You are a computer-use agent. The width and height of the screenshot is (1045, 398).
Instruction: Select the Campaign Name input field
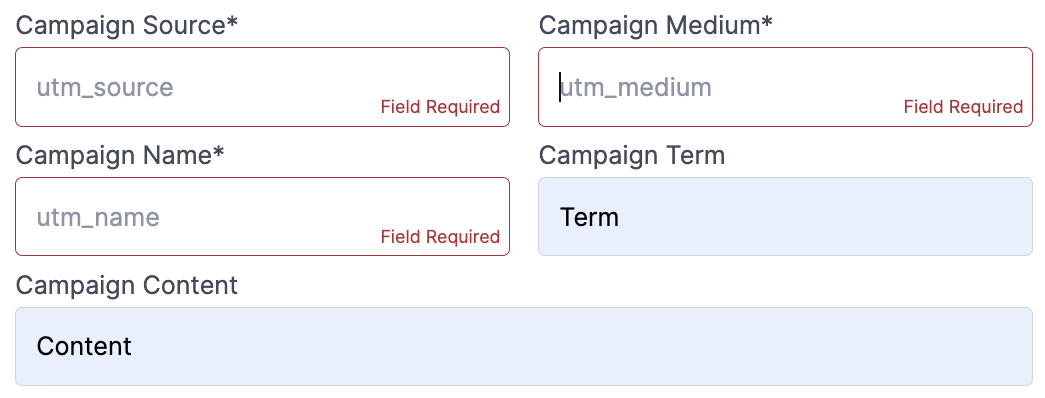tap(262, 217)
